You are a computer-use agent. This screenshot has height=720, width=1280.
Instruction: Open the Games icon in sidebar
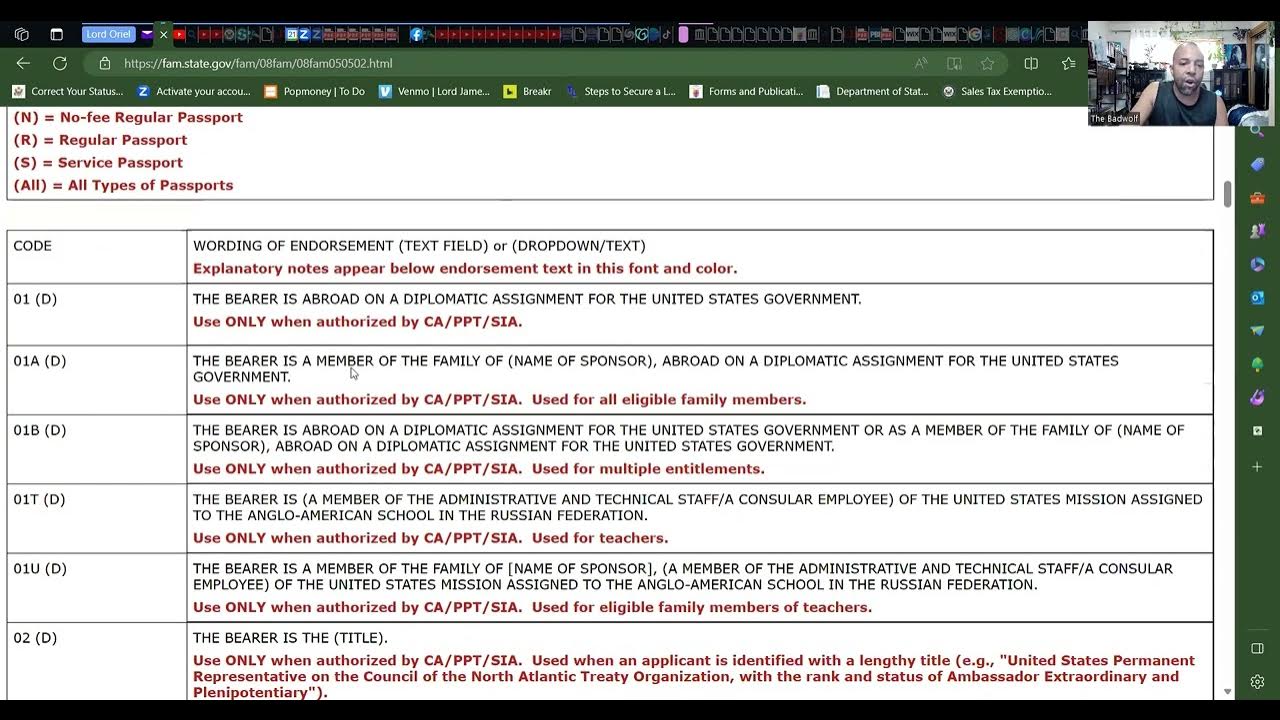(x=1257, y=231)
